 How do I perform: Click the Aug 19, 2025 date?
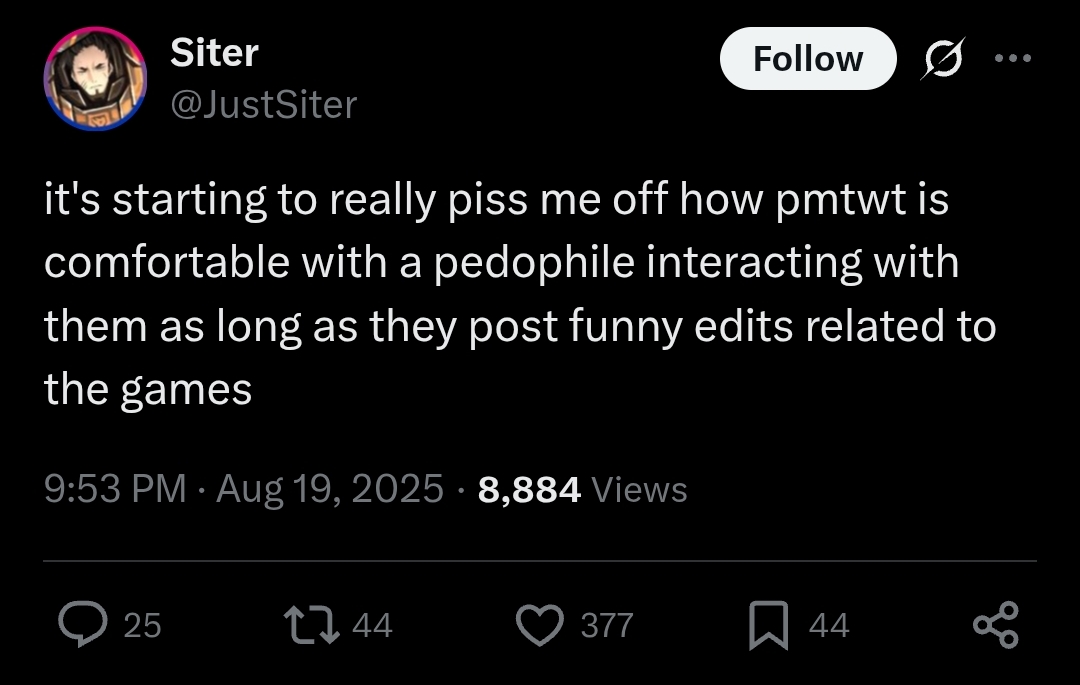click(329, 489)
